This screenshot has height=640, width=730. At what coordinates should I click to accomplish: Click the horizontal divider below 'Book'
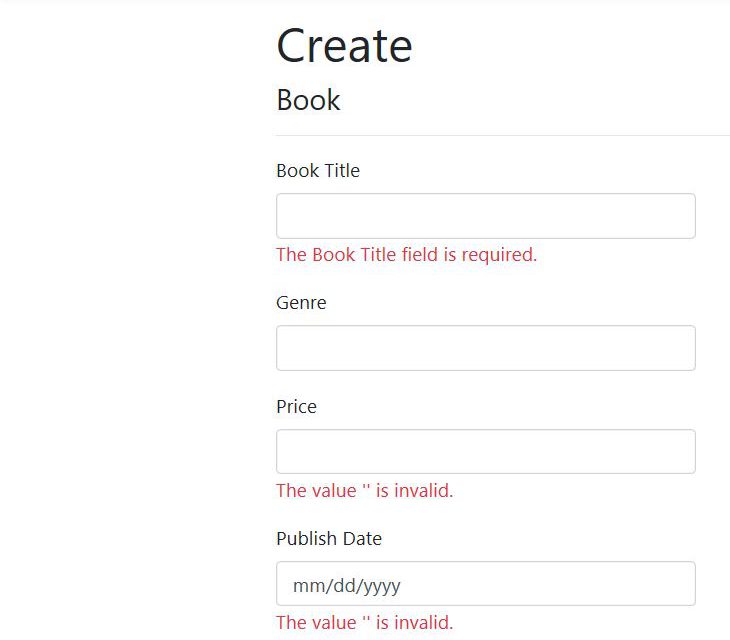pyautogui.click(x=500, y=135)
